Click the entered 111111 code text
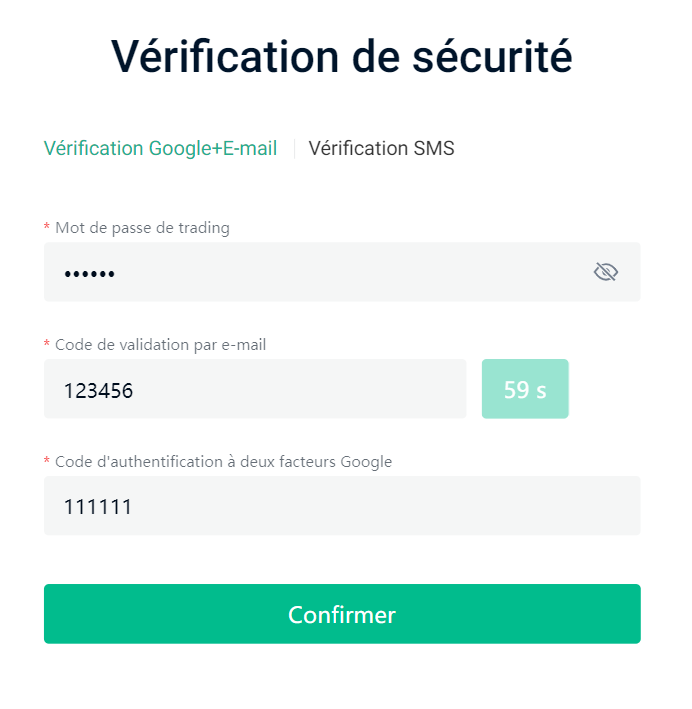 click(x=98, y=507)
